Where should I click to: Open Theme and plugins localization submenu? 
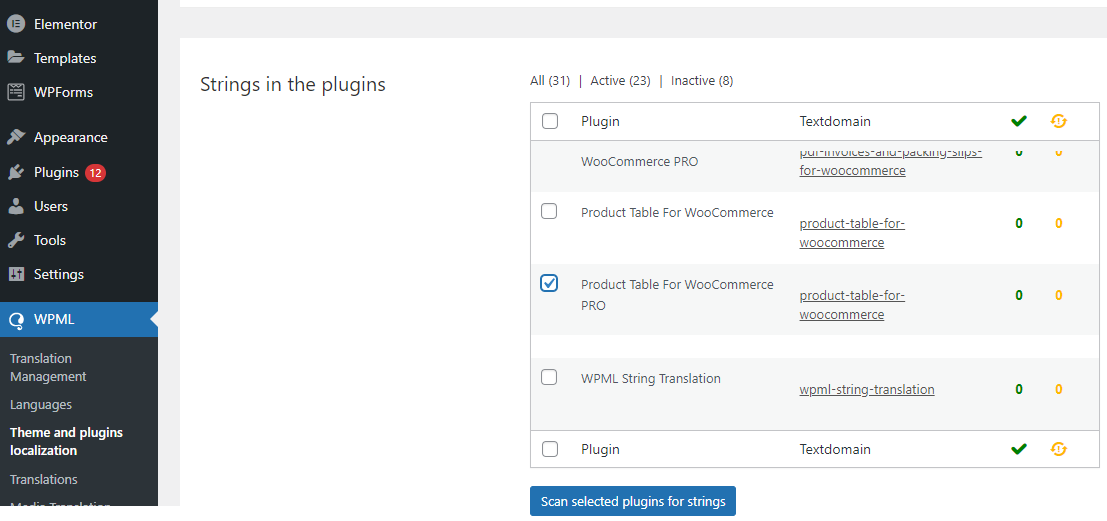pyautogui.click(x=66, y=441)
